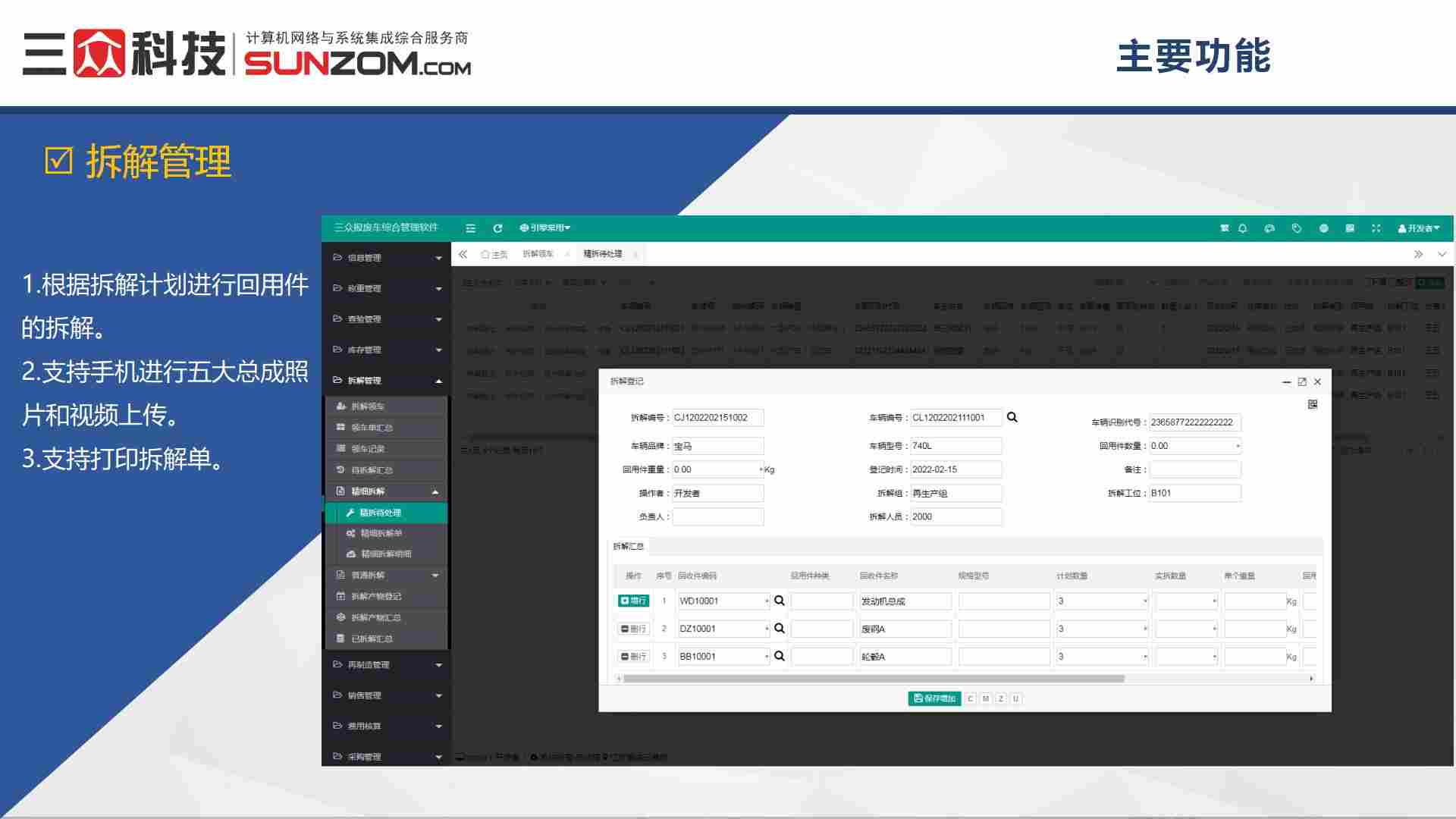Search vehicle number CL1202202111001 magnifier icon

1012,417
